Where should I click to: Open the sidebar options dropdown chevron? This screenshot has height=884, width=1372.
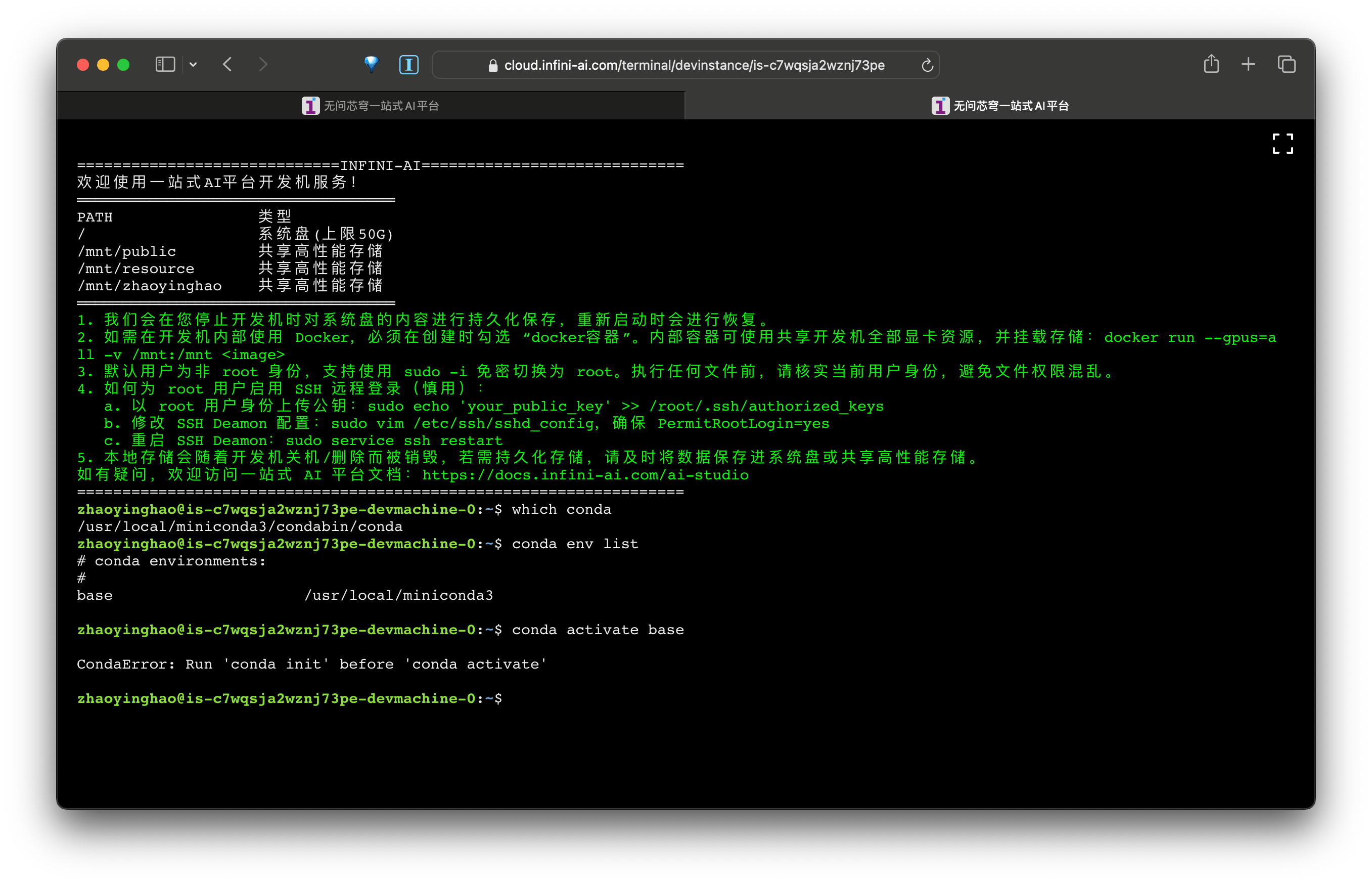point(193,65)
